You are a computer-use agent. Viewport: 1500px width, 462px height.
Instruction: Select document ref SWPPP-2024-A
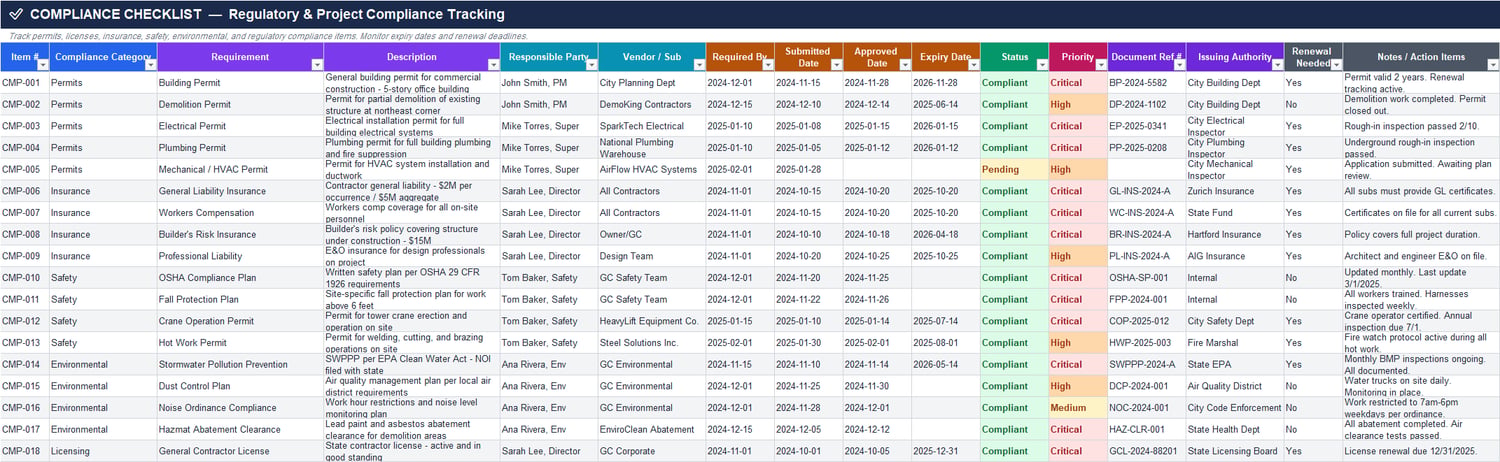tap(1146, 365)
